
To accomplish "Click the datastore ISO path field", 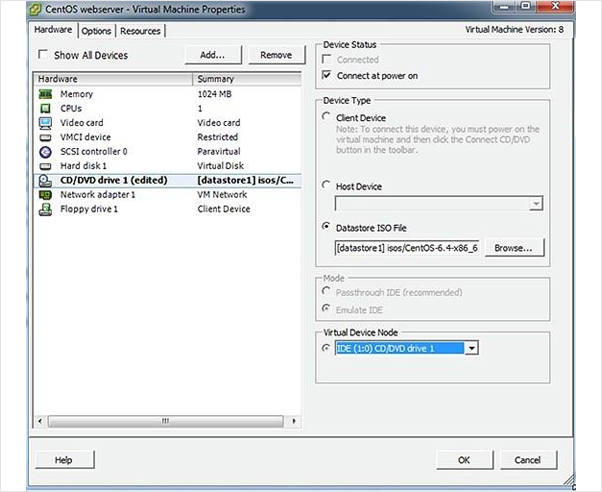I will click(407, 248).
